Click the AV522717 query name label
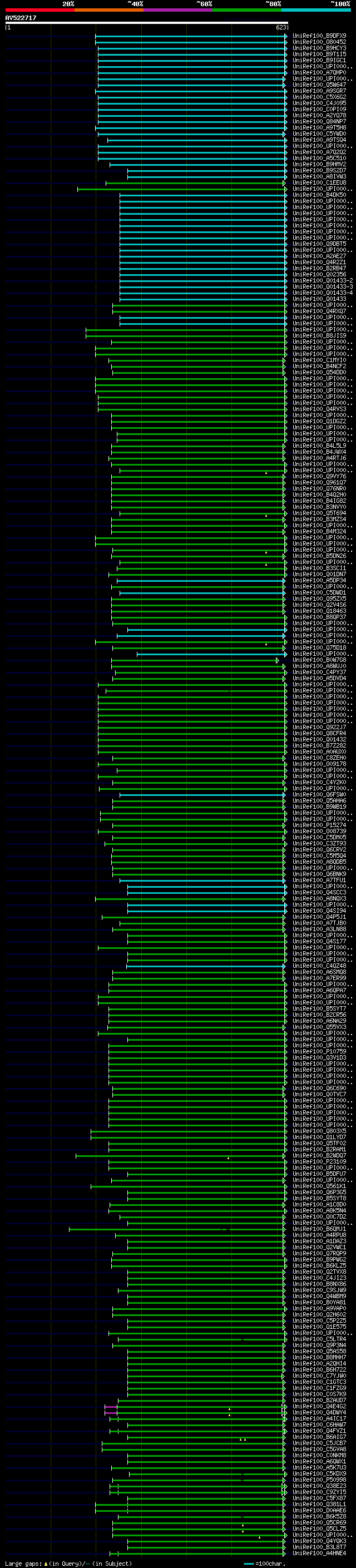356x1568 pixels. [x=21, y=18]
